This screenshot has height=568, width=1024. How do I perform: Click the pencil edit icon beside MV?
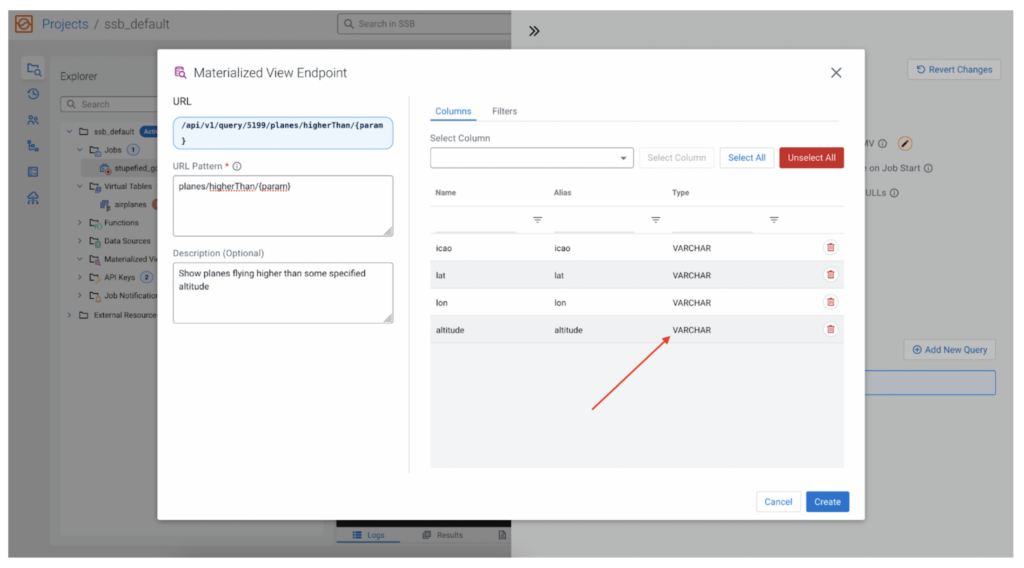pos(904,144)
